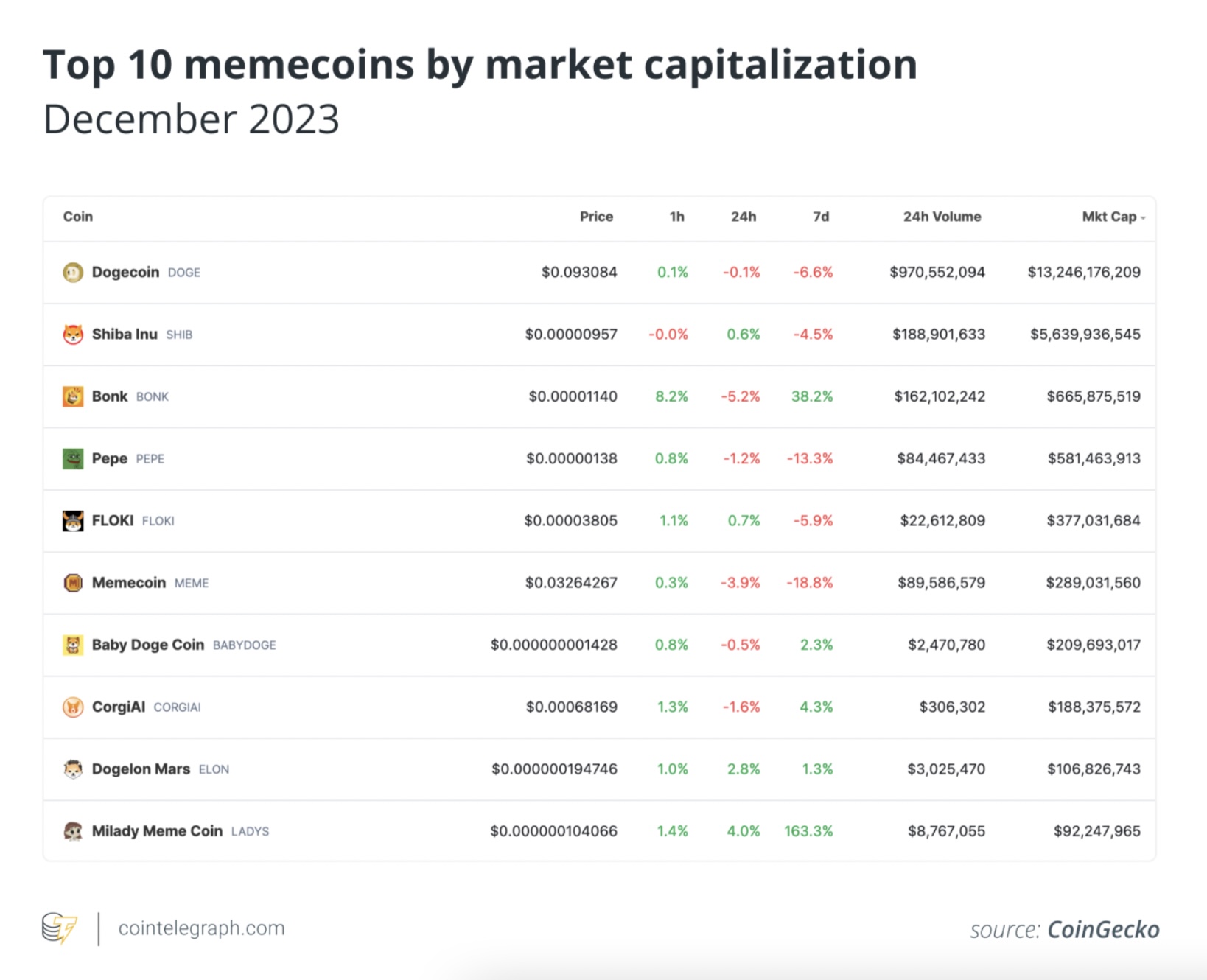Click the Cointelegraph logo icon
The width and height of the screenshot is (1207, 980).
[x=59, y=928]
